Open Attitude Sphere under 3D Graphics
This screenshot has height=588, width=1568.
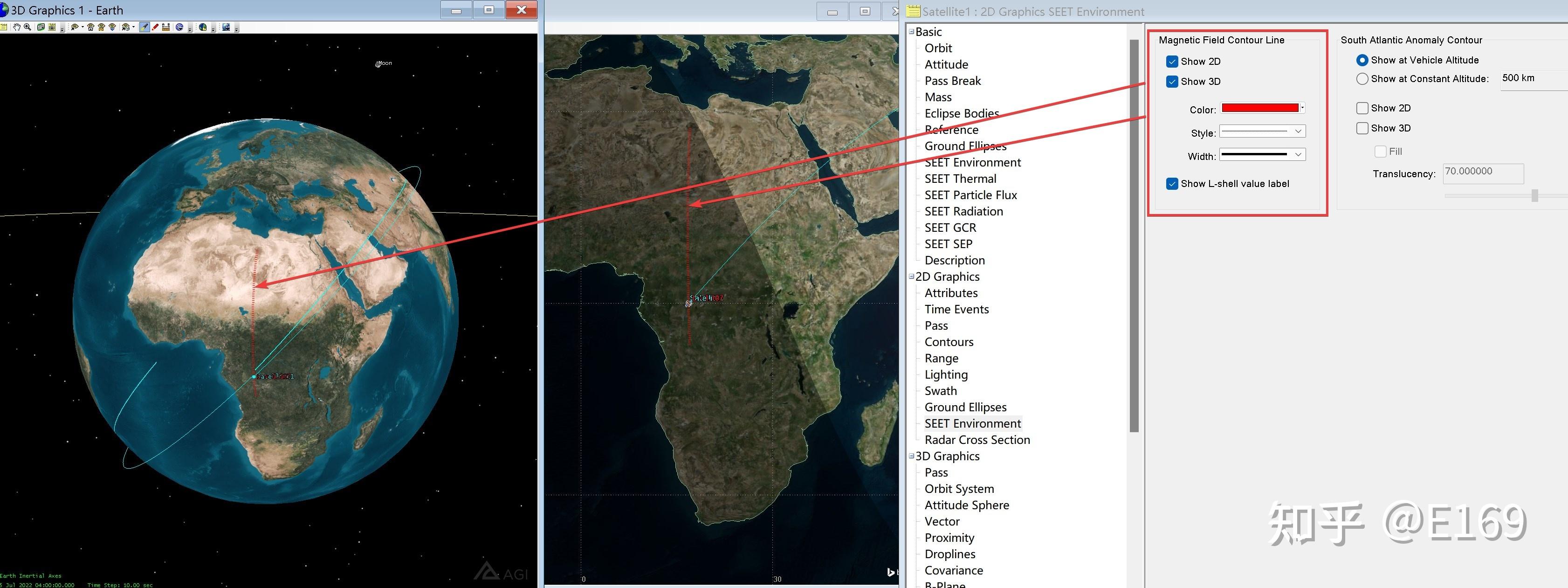pyautogui.click(x=967, y=505)
